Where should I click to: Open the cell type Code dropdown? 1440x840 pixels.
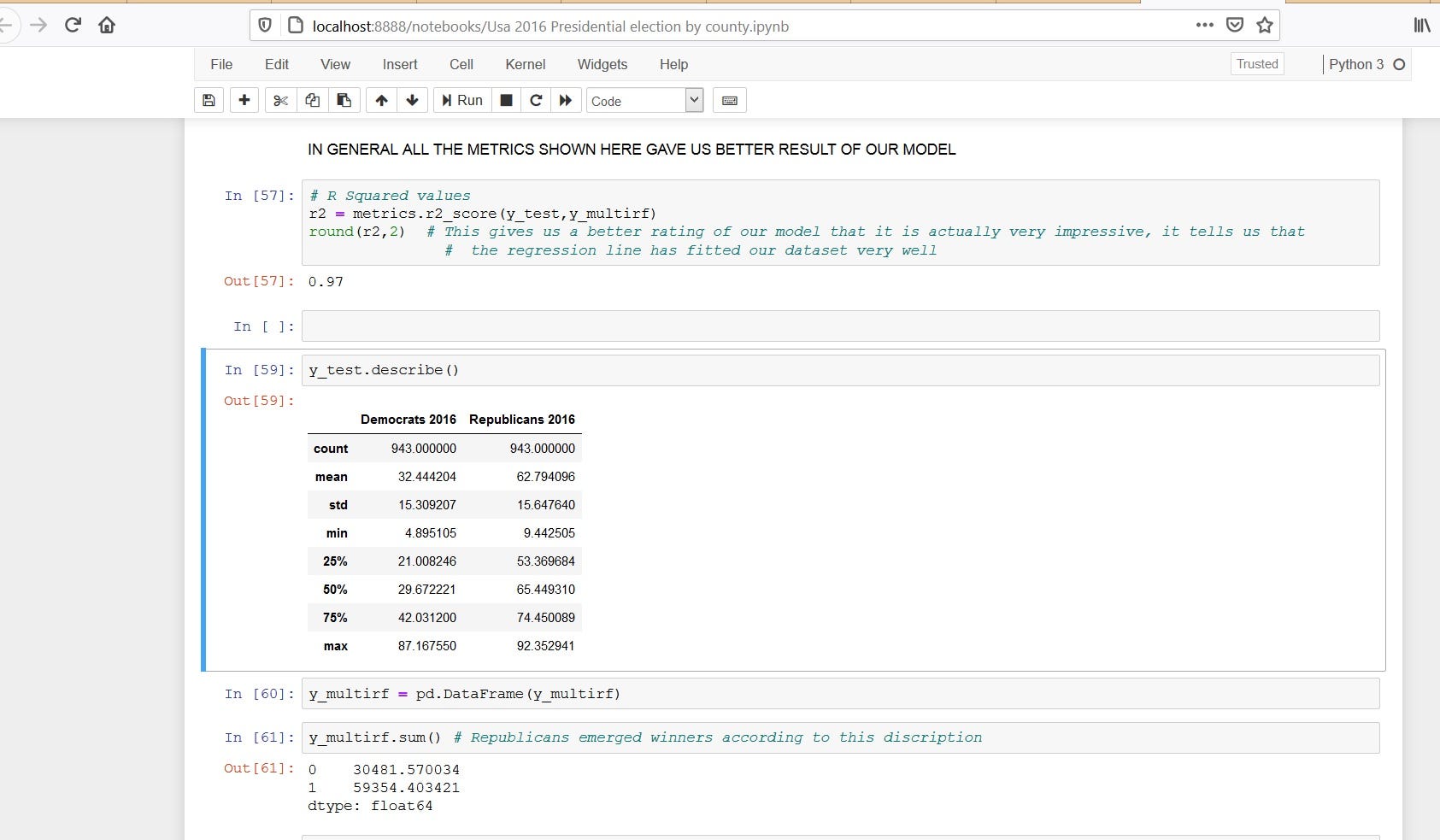644,101
